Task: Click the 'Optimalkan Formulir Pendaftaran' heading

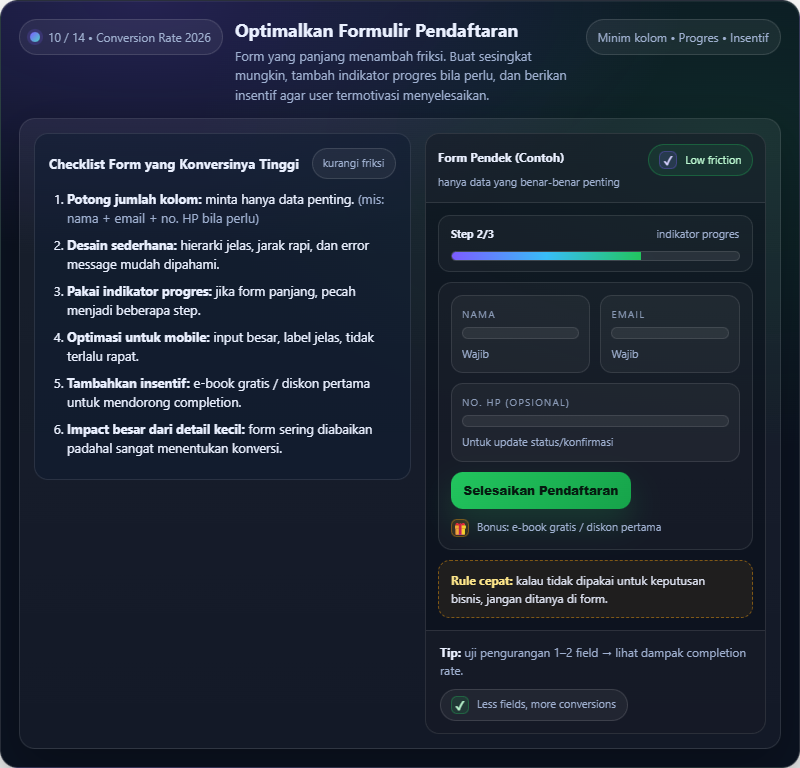Action: coord(376,31)
